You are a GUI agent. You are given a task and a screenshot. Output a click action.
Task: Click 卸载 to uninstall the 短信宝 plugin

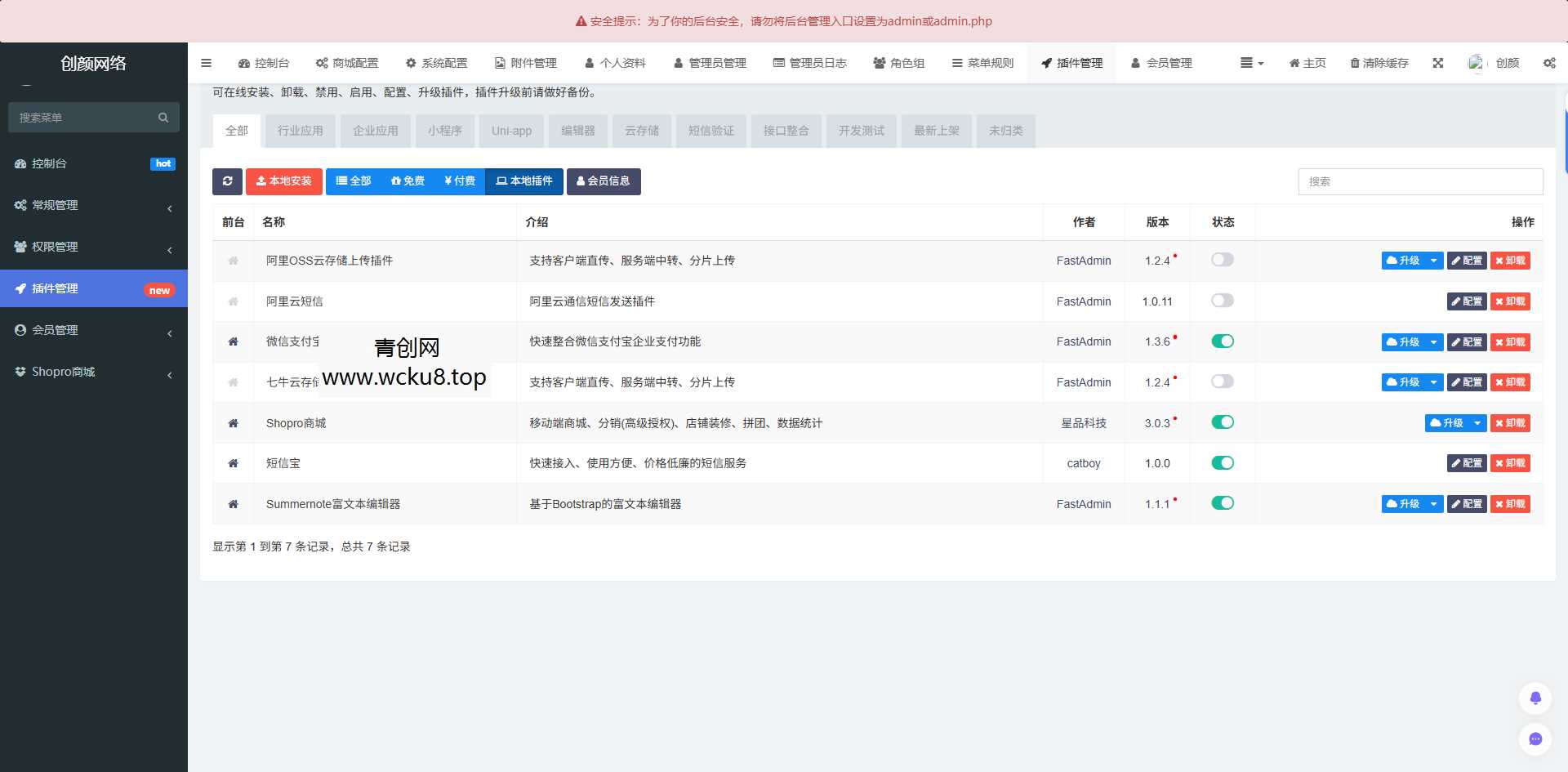[x=1509, y=463]
